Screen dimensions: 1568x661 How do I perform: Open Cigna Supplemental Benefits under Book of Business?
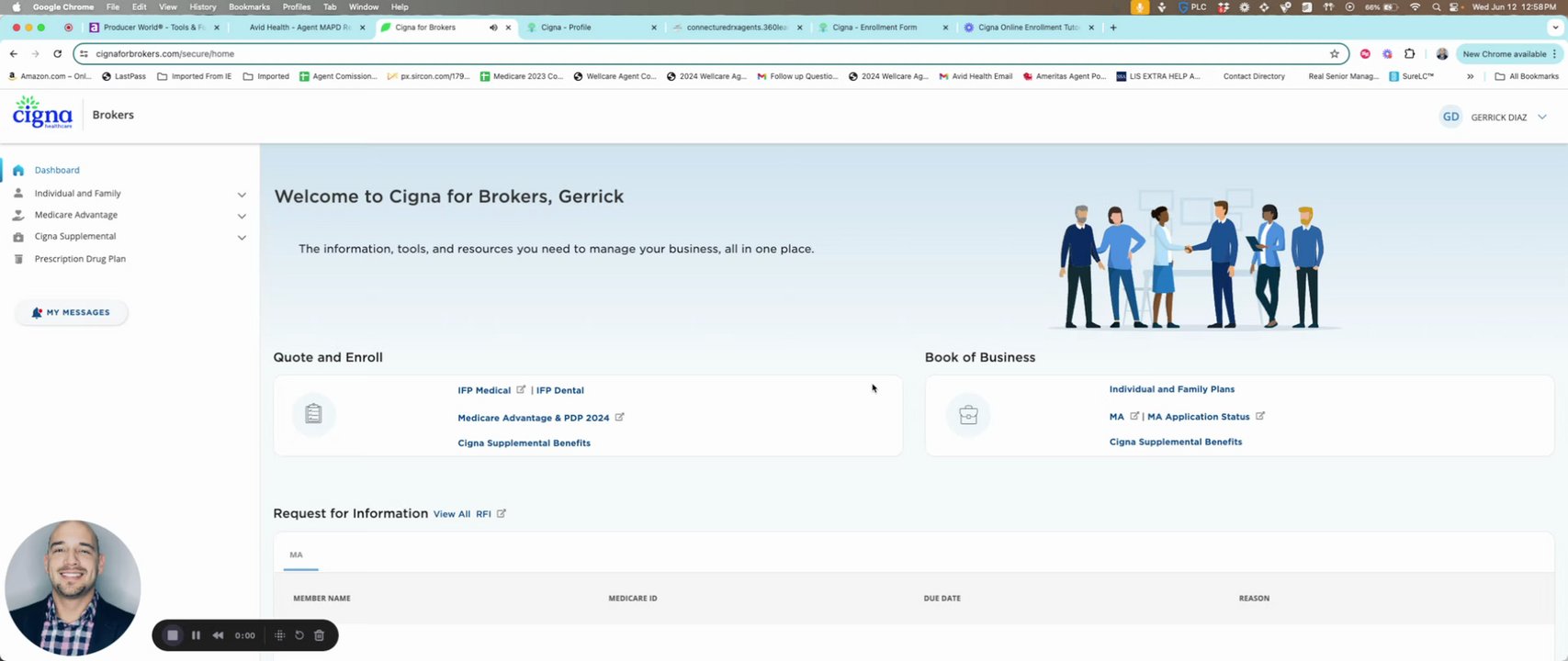click(1176, 442)
